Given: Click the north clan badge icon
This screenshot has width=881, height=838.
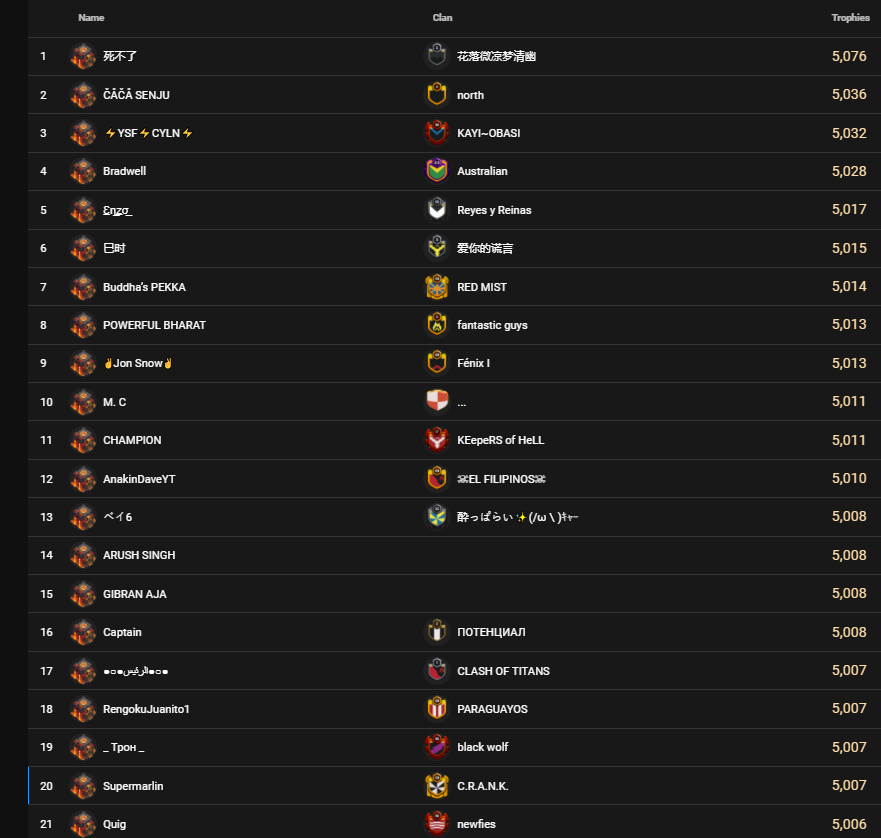Looking at the screenshot, I should coord(437,94).
